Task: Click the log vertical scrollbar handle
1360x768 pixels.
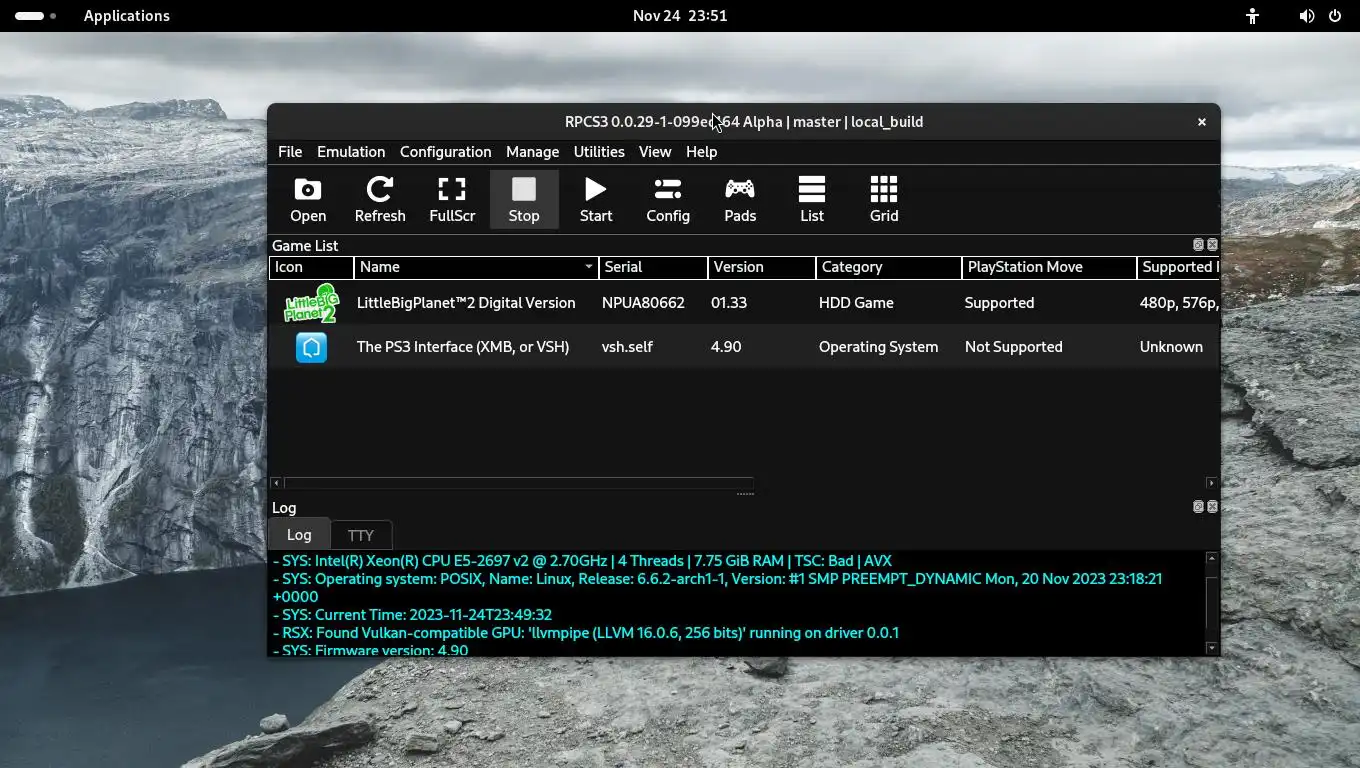Action: pyautogui.click(x=1212, y=602)
